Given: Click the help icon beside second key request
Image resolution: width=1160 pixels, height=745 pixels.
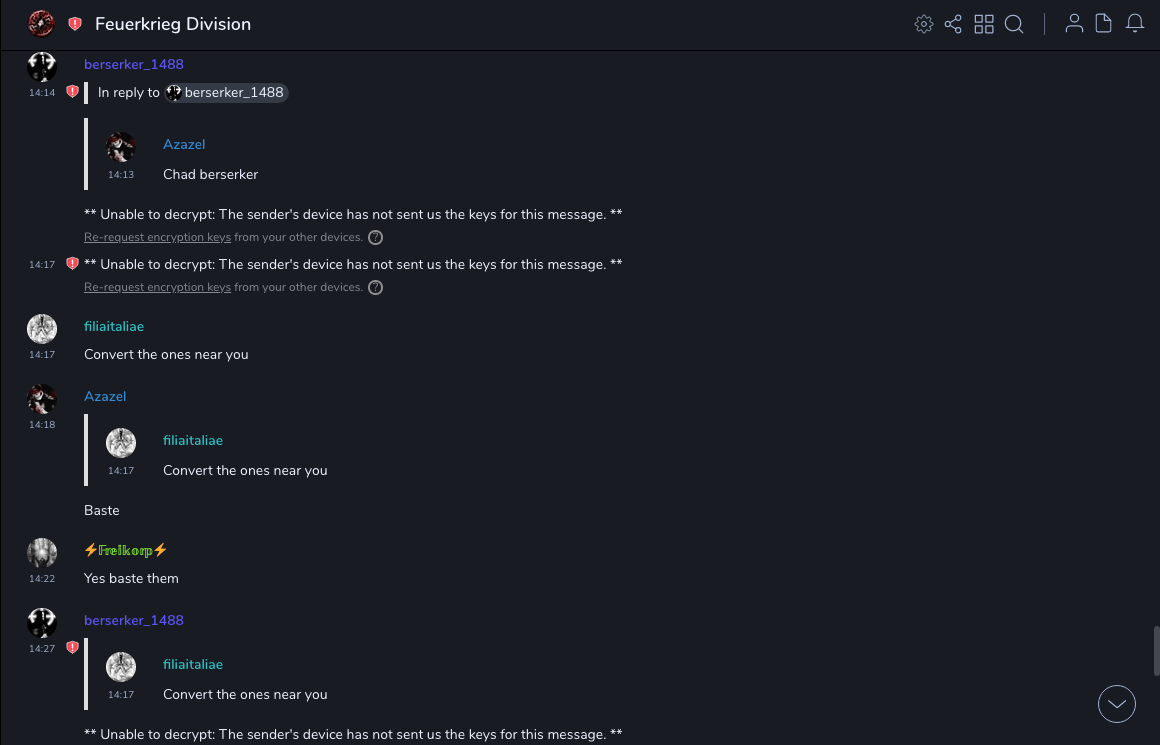Looking at the screenshot, I should pyautogui.click(x=375, y=287).
